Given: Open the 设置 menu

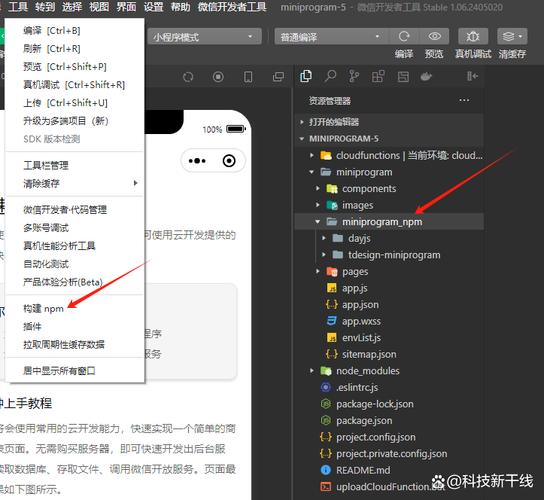Looking at the screenshot, I should [x=153, y=7].
